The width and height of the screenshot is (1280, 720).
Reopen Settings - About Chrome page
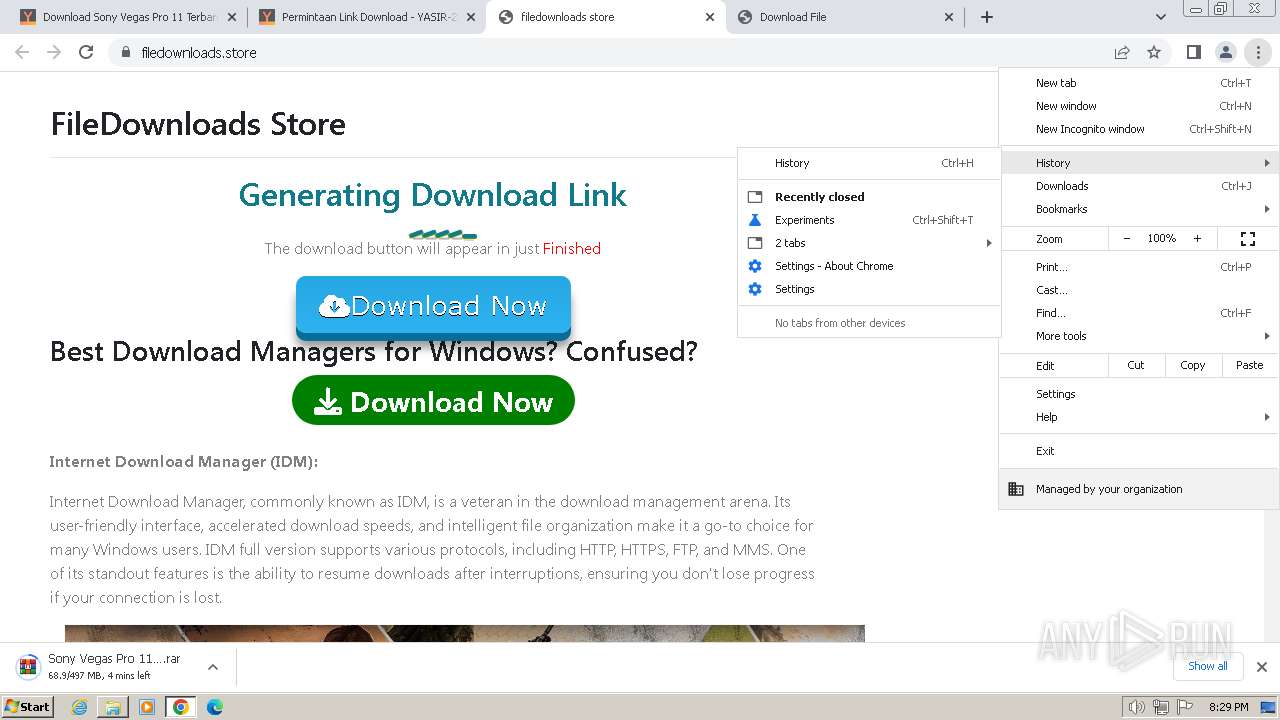[869, 266]
